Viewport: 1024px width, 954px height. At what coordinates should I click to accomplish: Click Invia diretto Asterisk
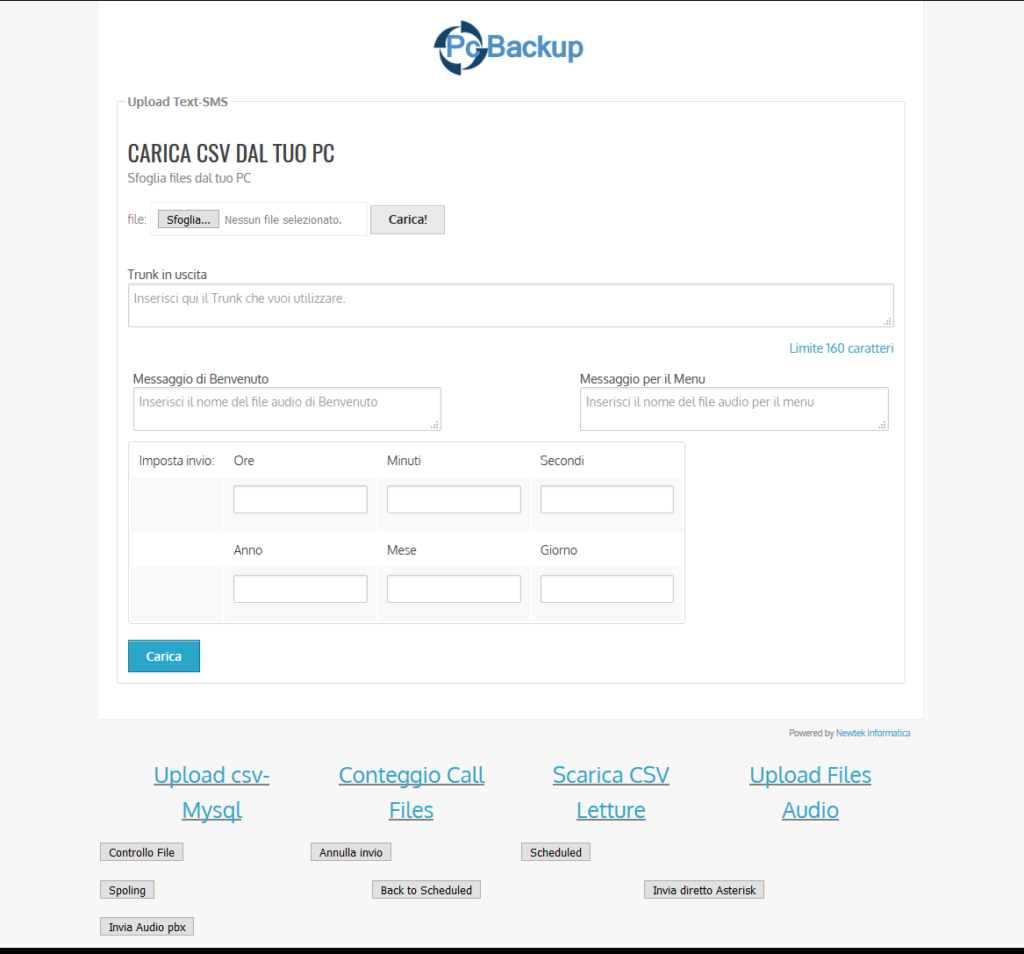703,889
